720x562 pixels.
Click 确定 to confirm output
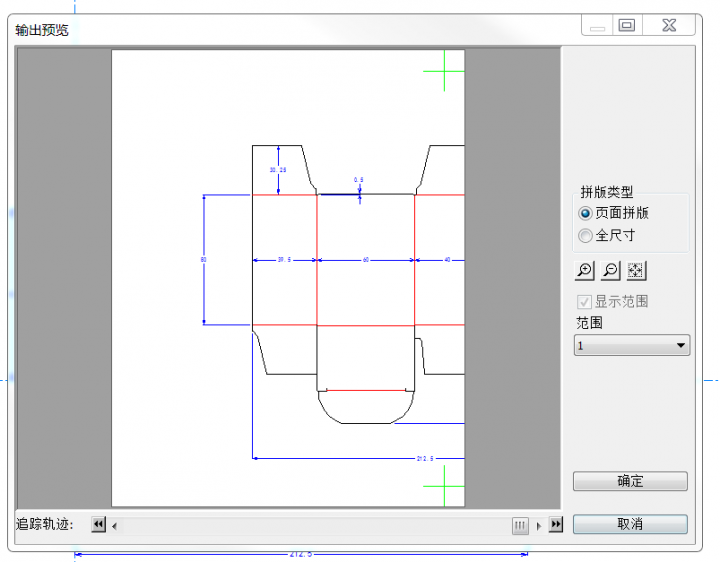pyautogui.click(x=630, y=481)
